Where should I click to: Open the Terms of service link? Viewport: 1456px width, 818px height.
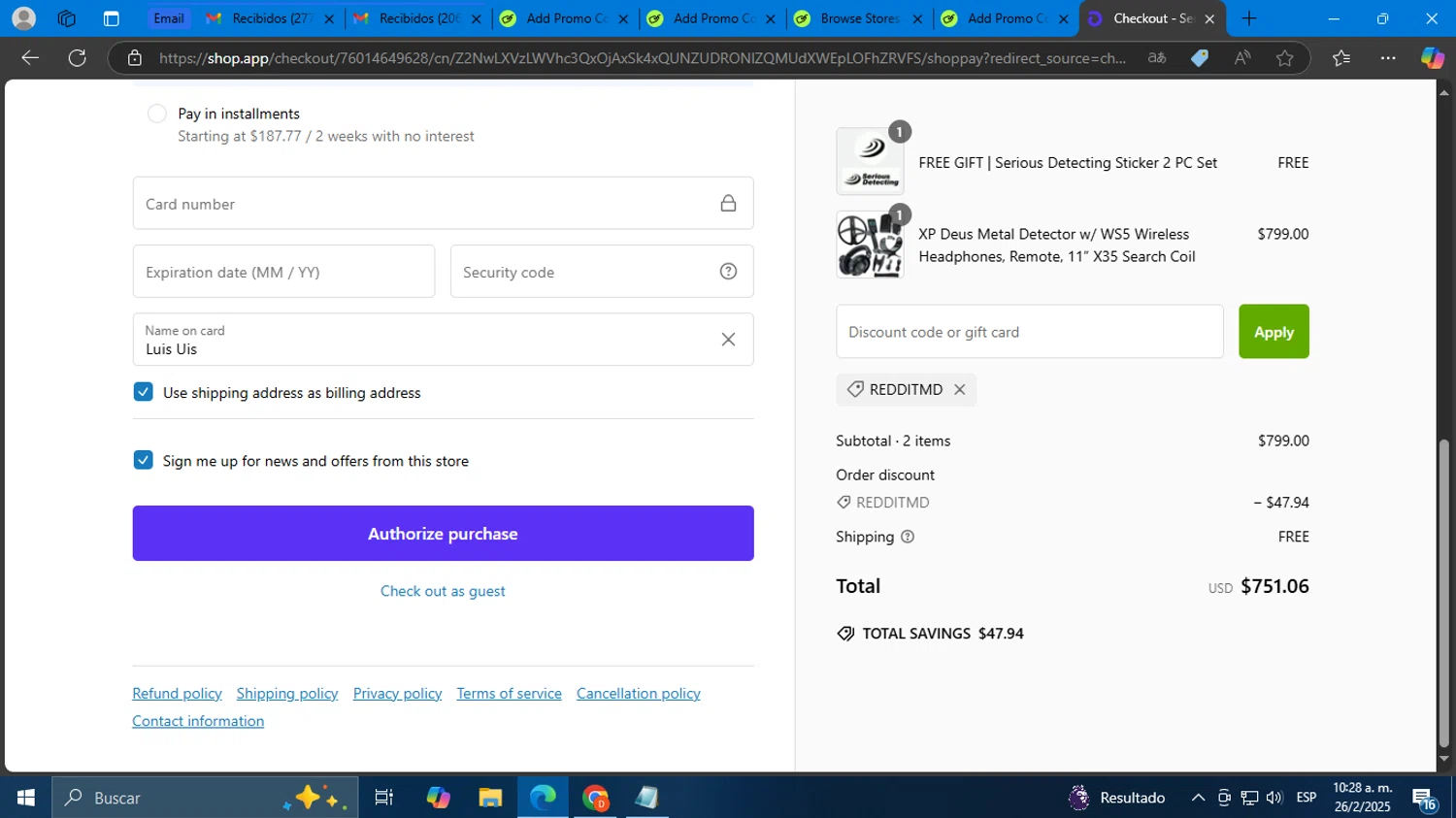point(509,694)
